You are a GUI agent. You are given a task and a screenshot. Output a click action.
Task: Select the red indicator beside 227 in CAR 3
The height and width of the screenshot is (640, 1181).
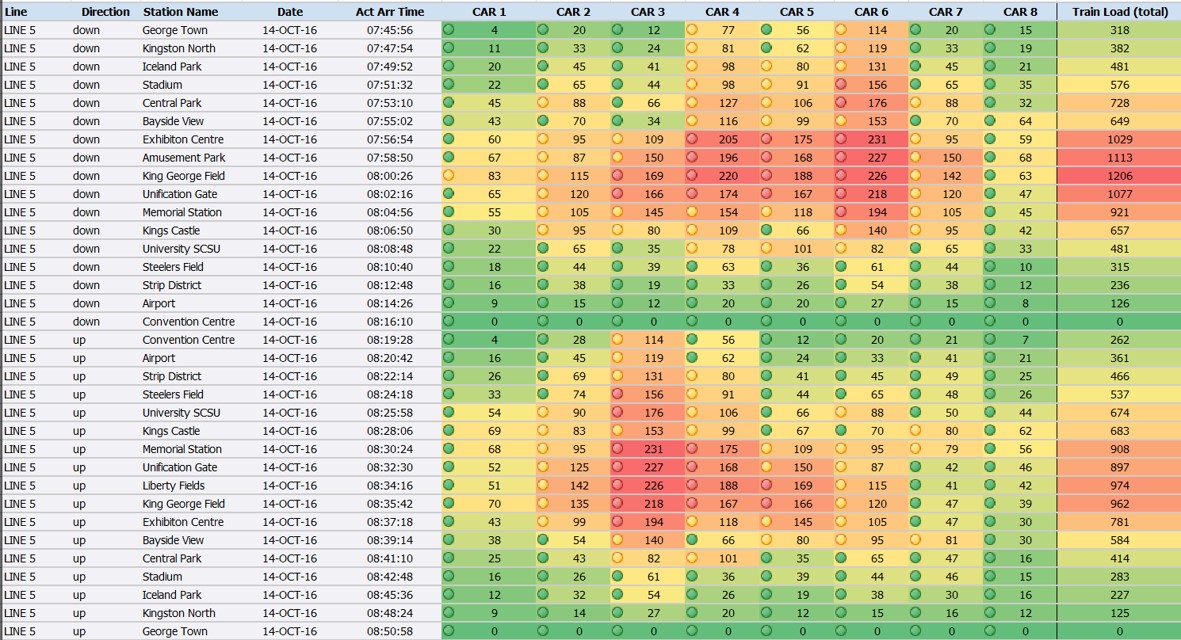pos(617,467)
